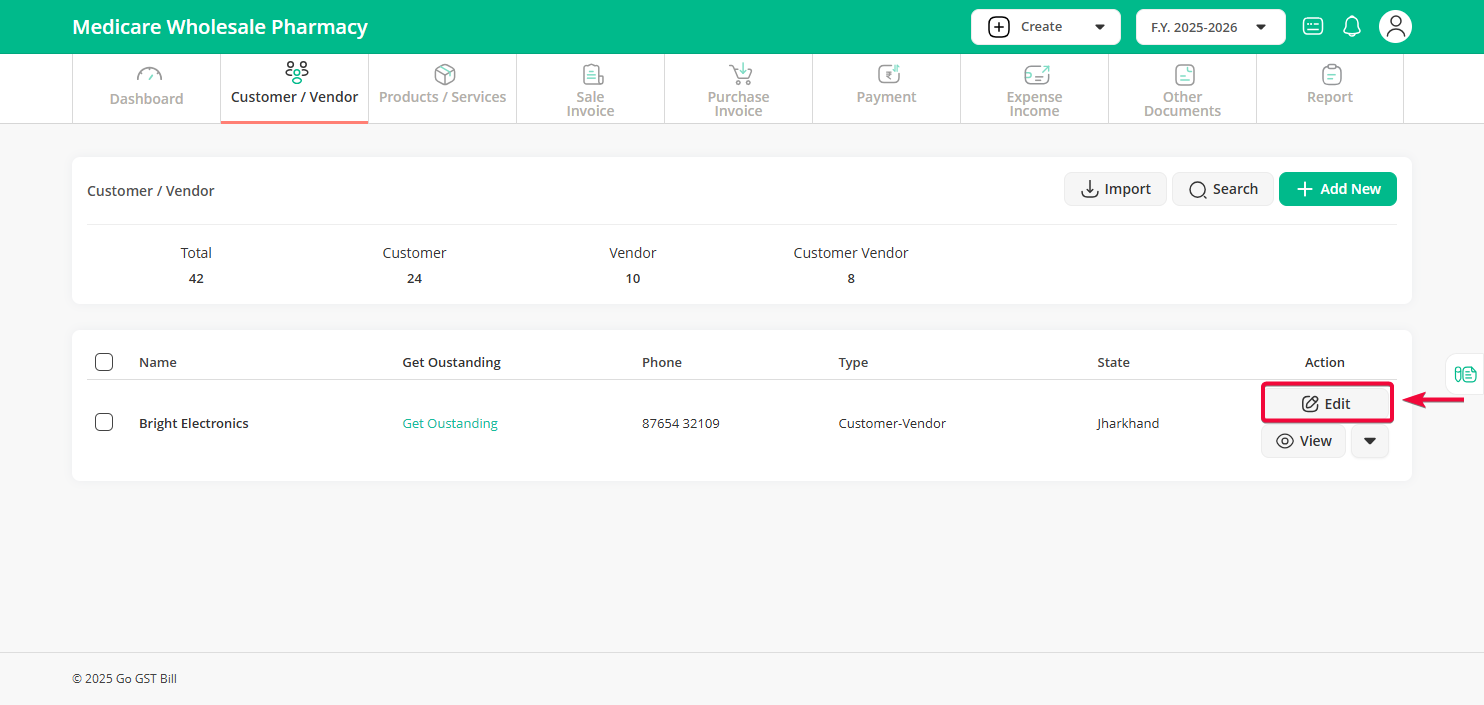Screen dimensions: 1484x705
Task: Open Payment rupee icon section
Action: [887, 75]
